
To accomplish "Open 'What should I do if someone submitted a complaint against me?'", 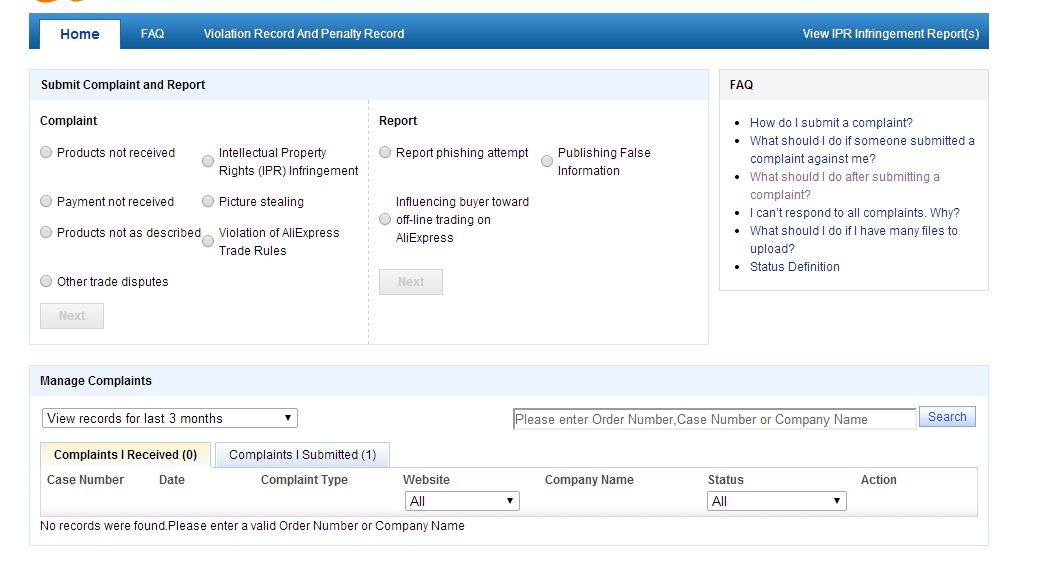I will click(862, 150).
